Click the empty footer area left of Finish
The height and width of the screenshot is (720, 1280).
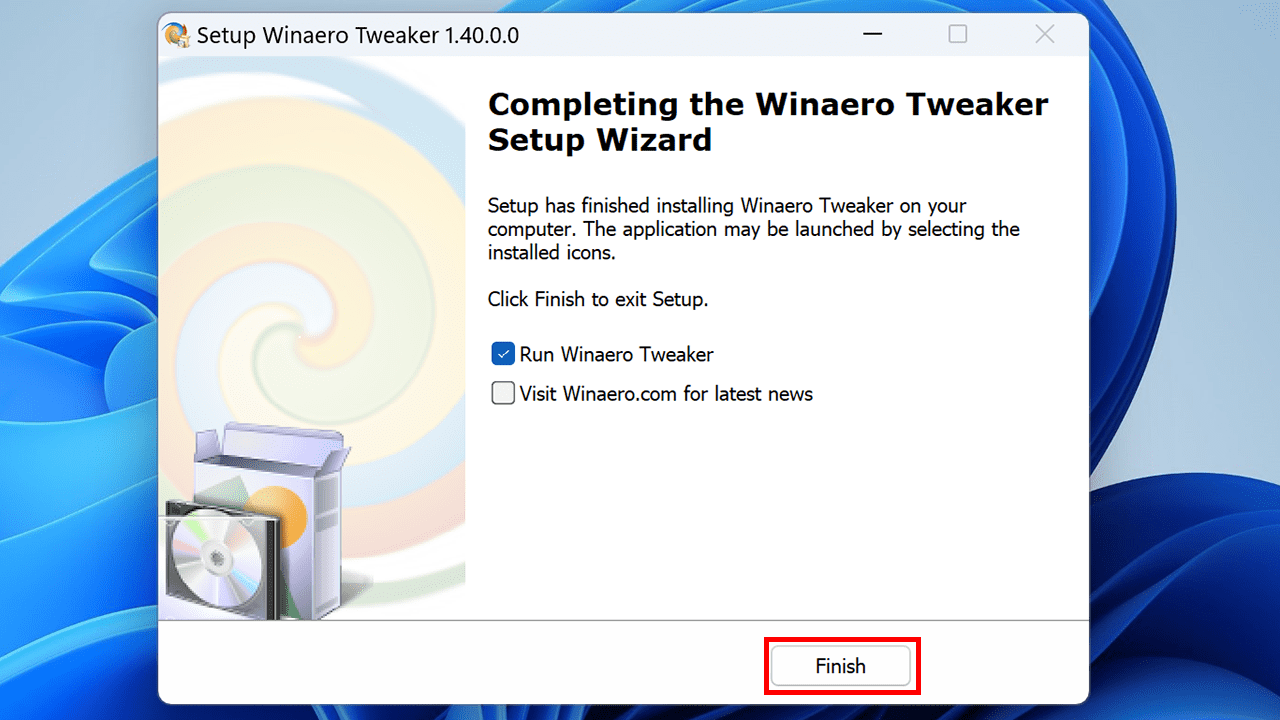[460, 665]
